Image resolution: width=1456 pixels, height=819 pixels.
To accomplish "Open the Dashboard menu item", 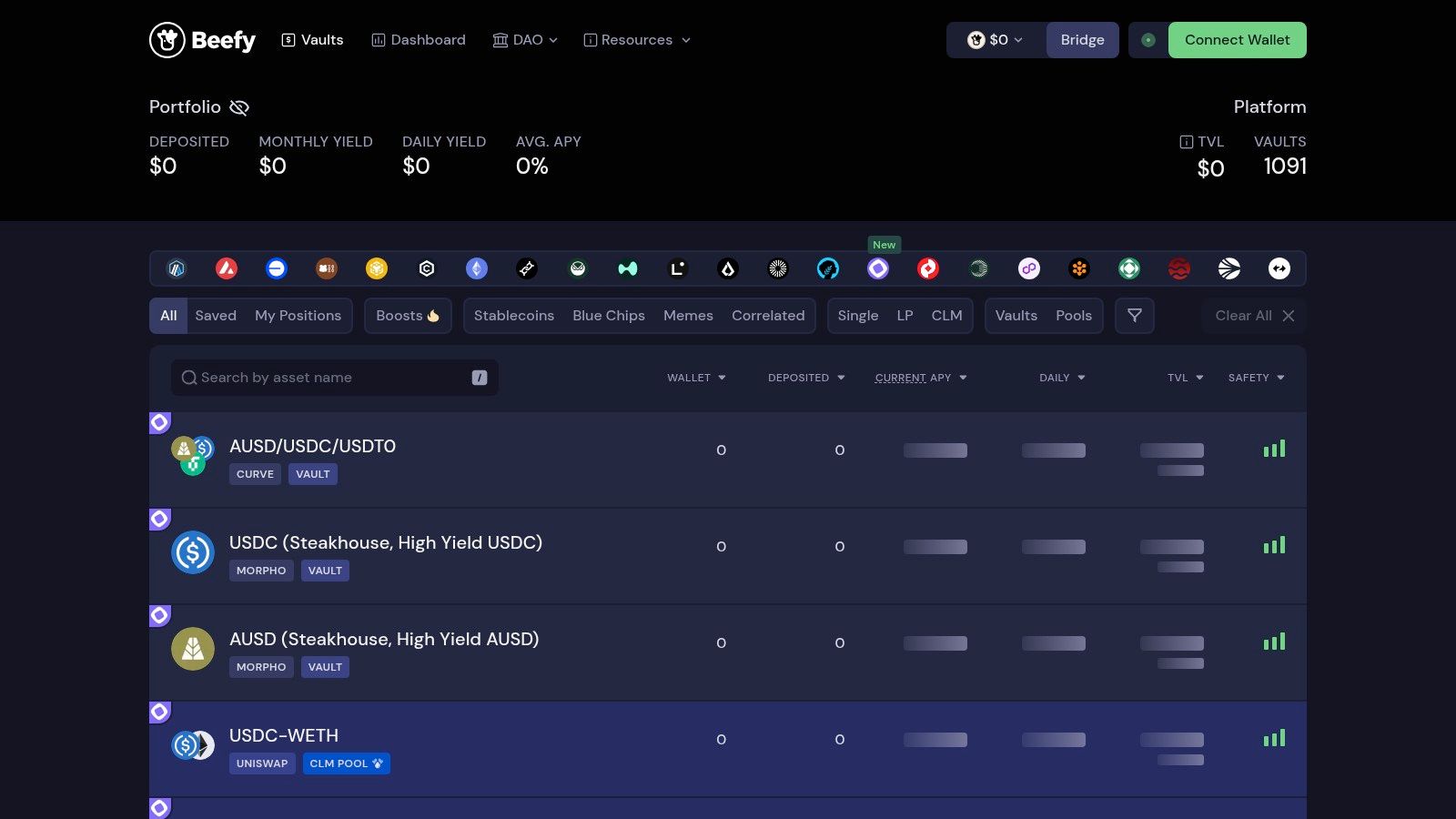I will pyautogui.click(x=418, y=40).
